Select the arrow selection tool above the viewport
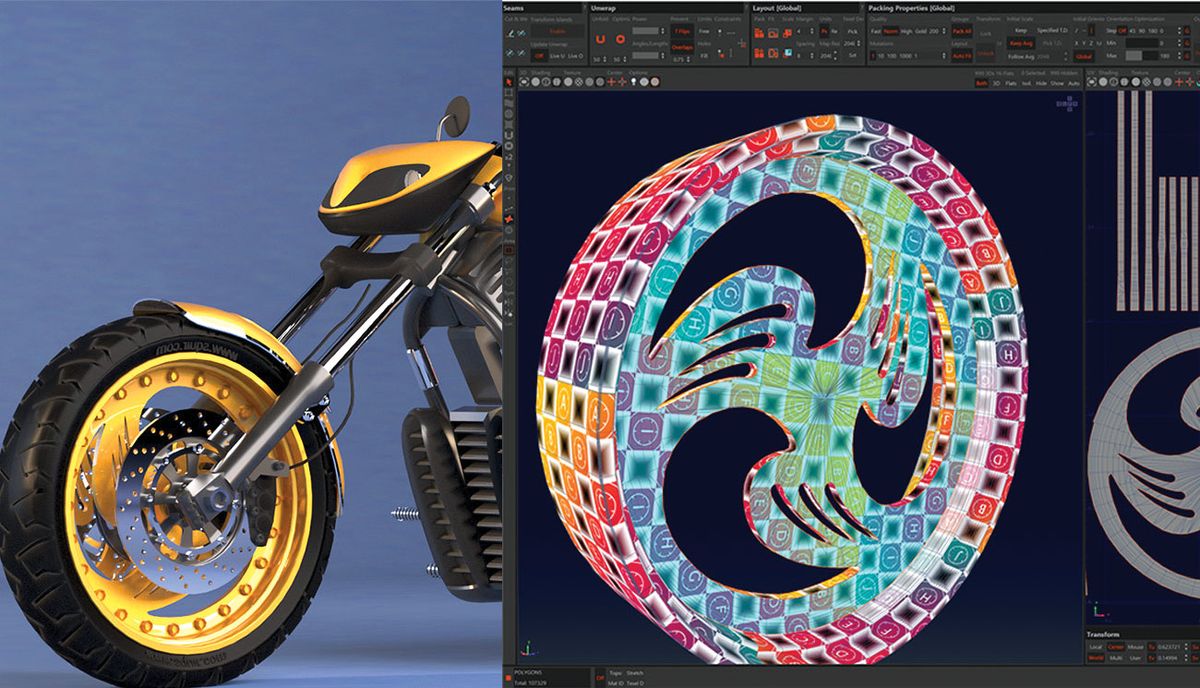This screenshot has width=1200, height=688. [509, 83]
